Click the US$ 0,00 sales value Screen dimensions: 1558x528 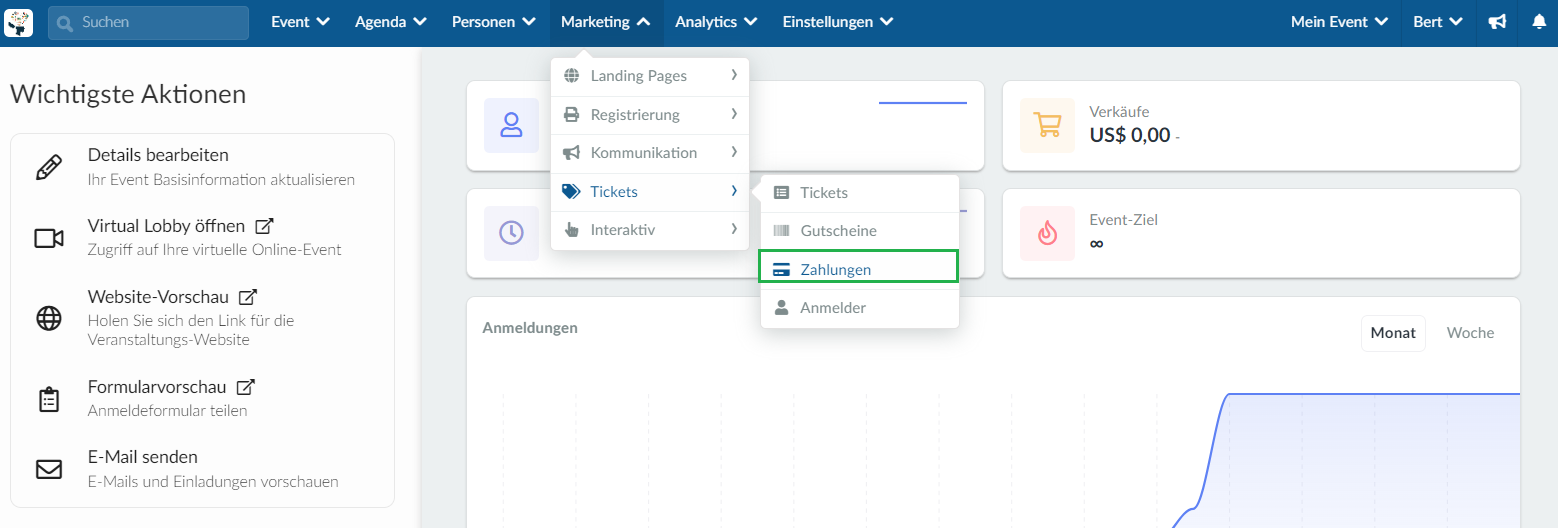(1130, 135)
